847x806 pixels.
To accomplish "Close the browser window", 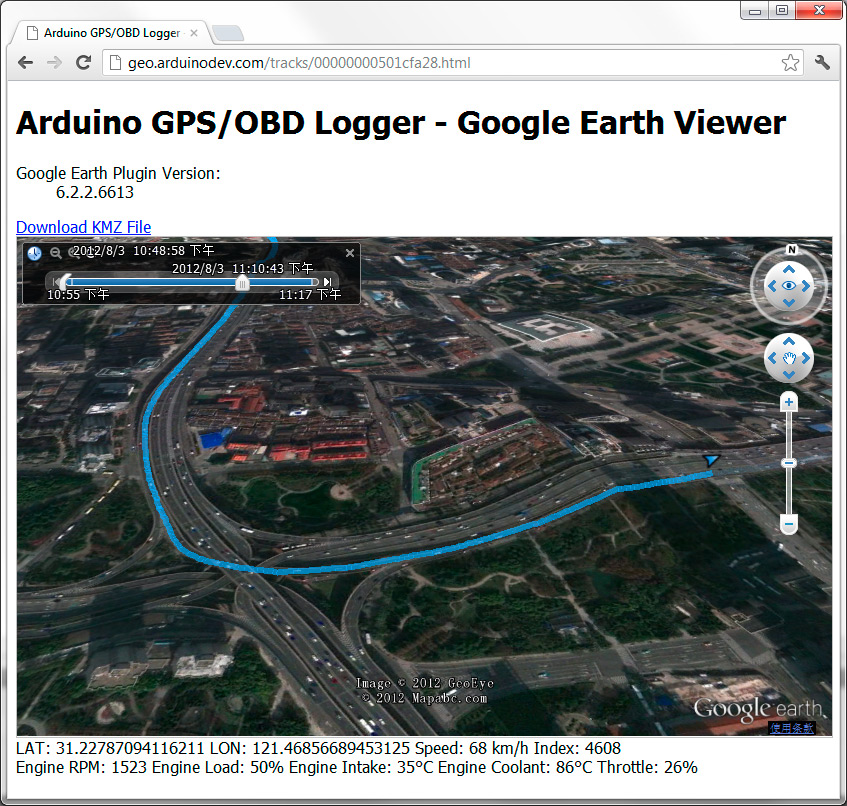I will (819, 11).
